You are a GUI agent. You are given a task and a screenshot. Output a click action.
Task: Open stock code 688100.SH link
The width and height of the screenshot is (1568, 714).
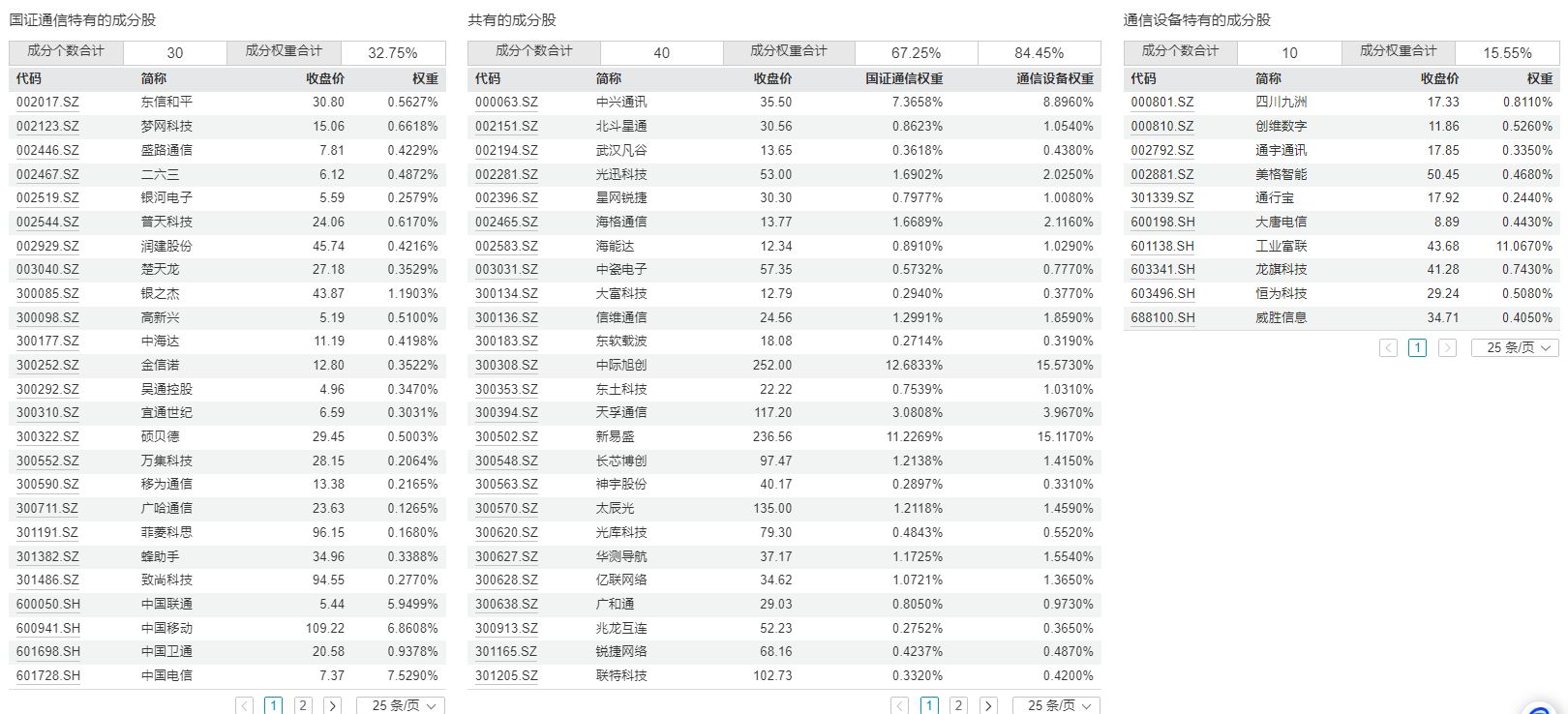pos(1162,317)
